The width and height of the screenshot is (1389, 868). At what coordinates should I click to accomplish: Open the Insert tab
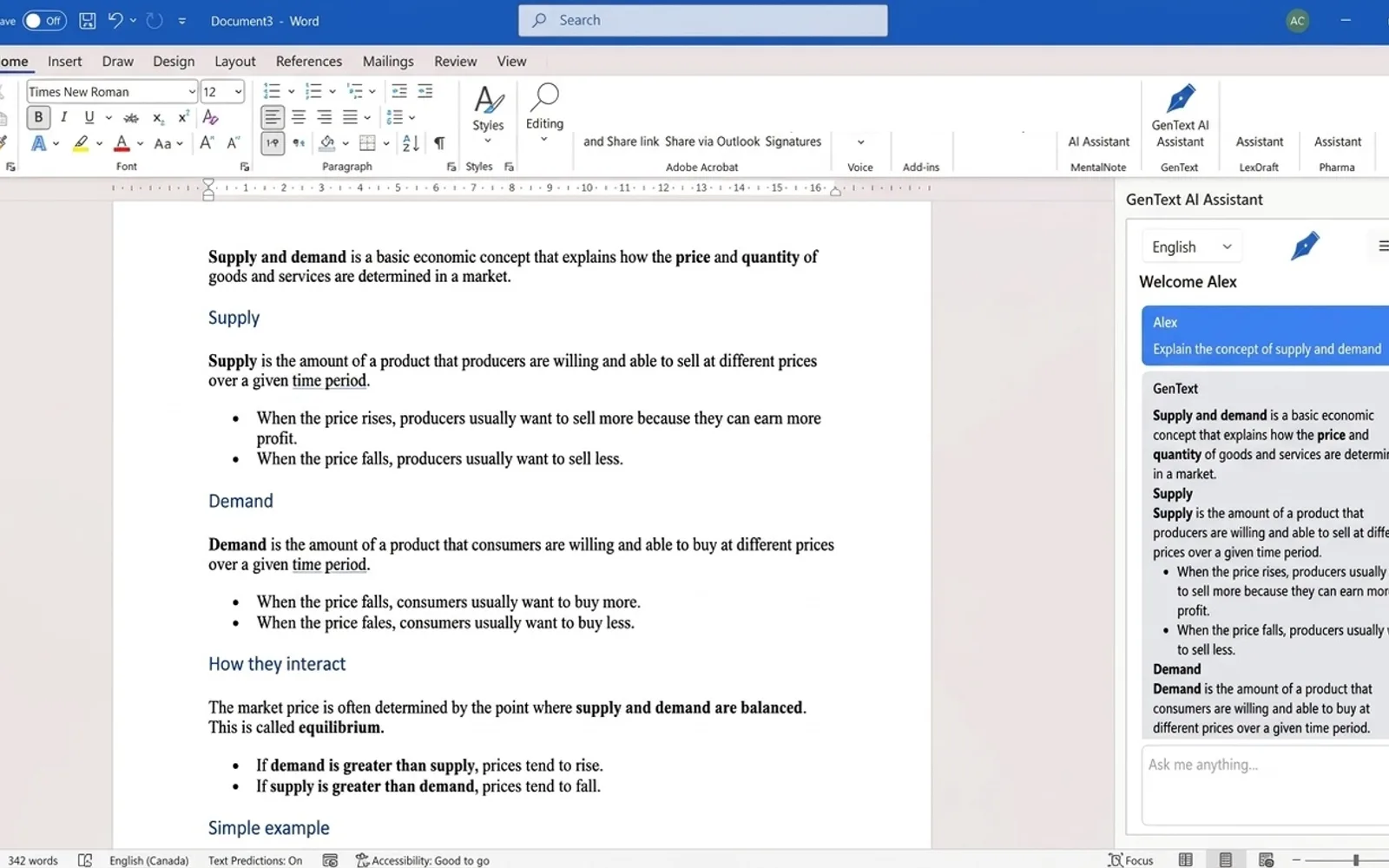pyautogui.click(x=65, y=62)
